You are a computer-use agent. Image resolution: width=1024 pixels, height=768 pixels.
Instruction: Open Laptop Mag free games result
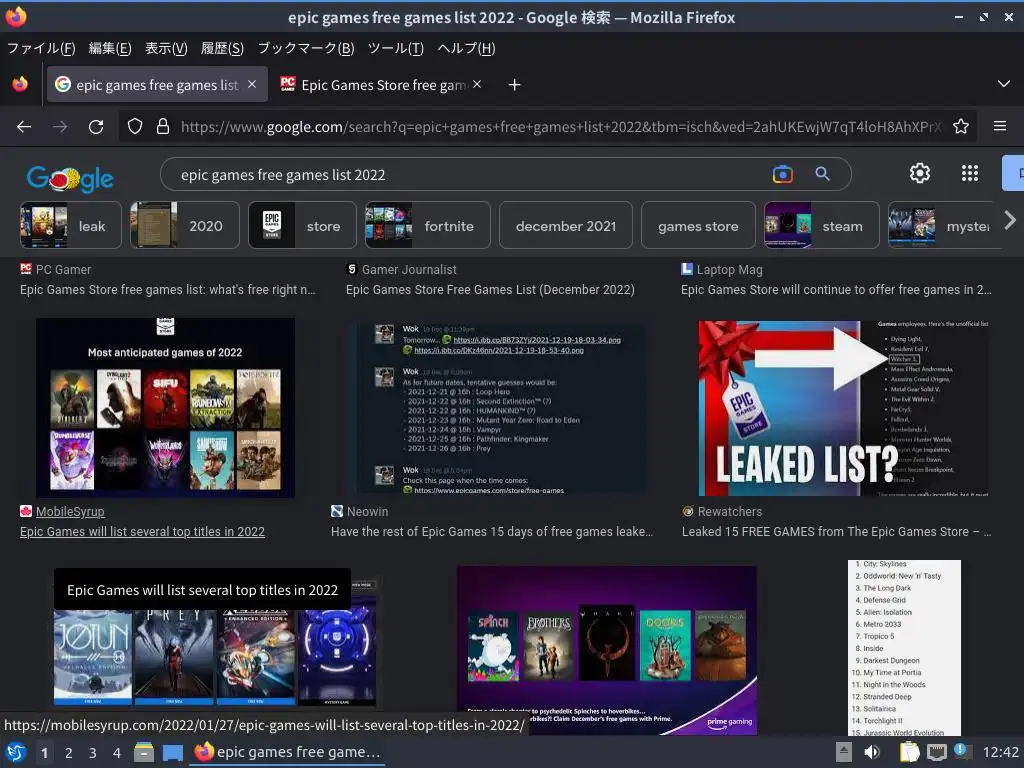click(x=836, y=290)
